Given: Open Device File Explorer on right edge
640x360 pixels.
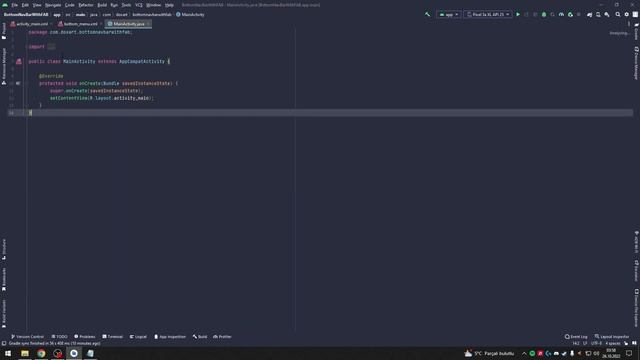Looking at the screenshot, I should point(636,308).
